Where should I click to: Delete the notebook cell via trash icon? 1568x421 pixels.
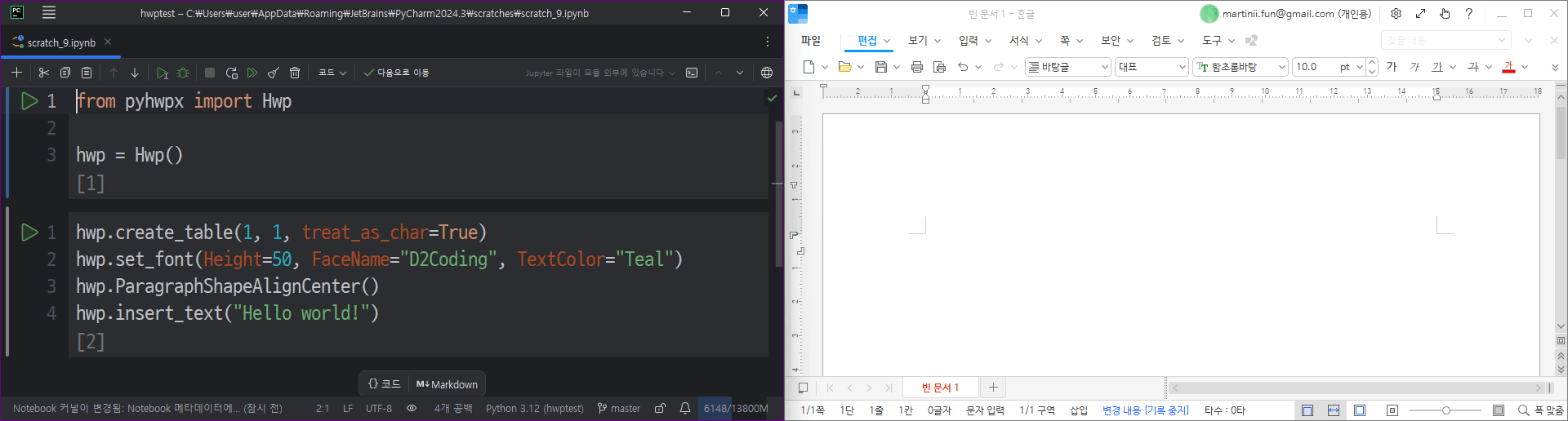click(295, 73)
